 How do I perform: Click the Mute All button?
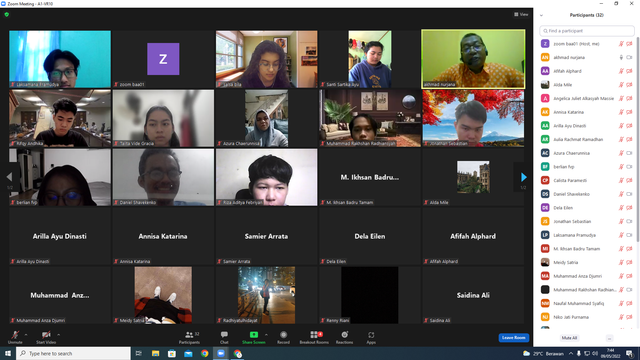569,338
